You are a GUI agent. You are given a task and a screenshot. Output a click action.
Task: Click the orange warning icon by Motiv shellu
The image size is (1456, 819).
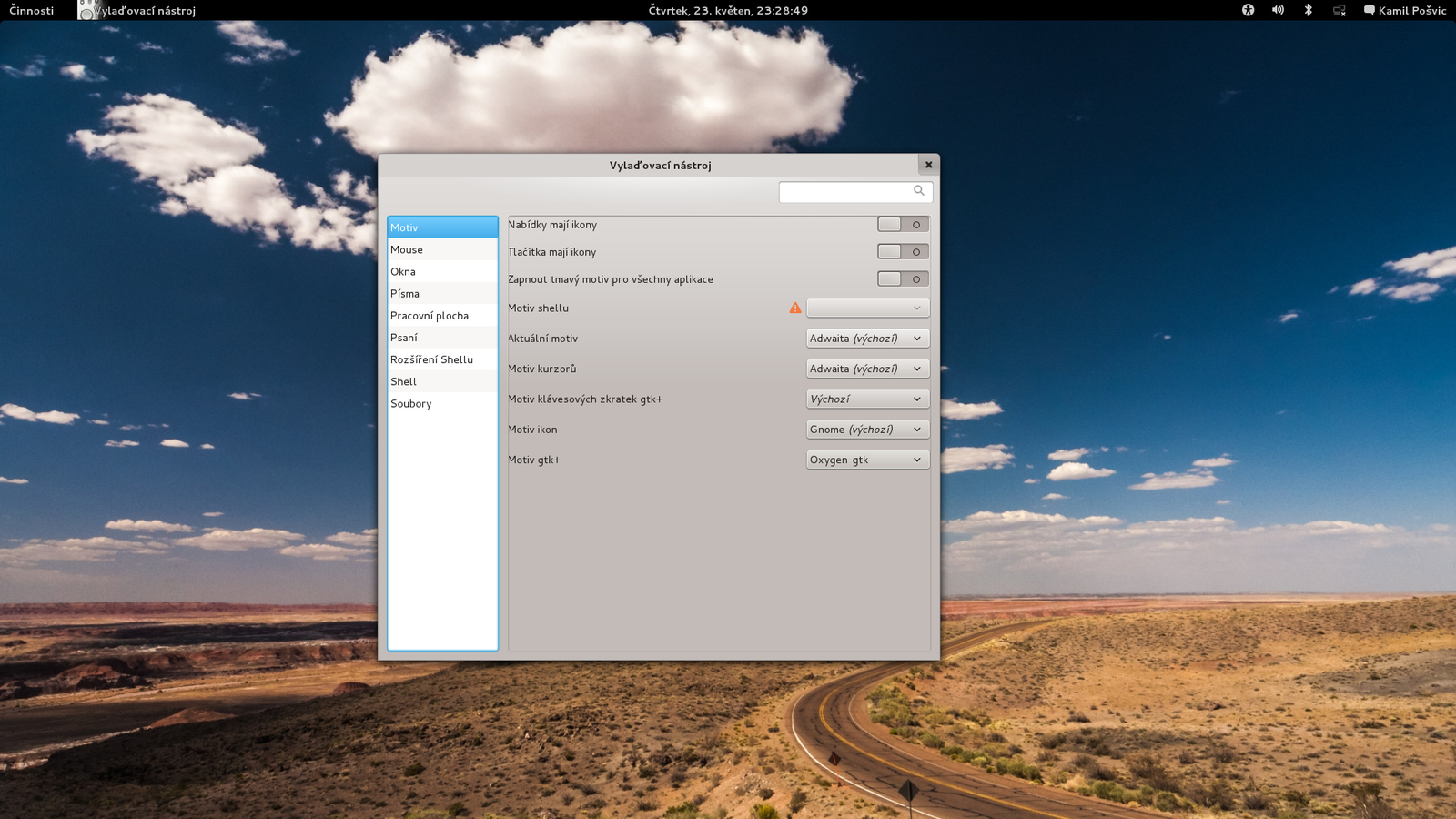[x=795, y=308]
